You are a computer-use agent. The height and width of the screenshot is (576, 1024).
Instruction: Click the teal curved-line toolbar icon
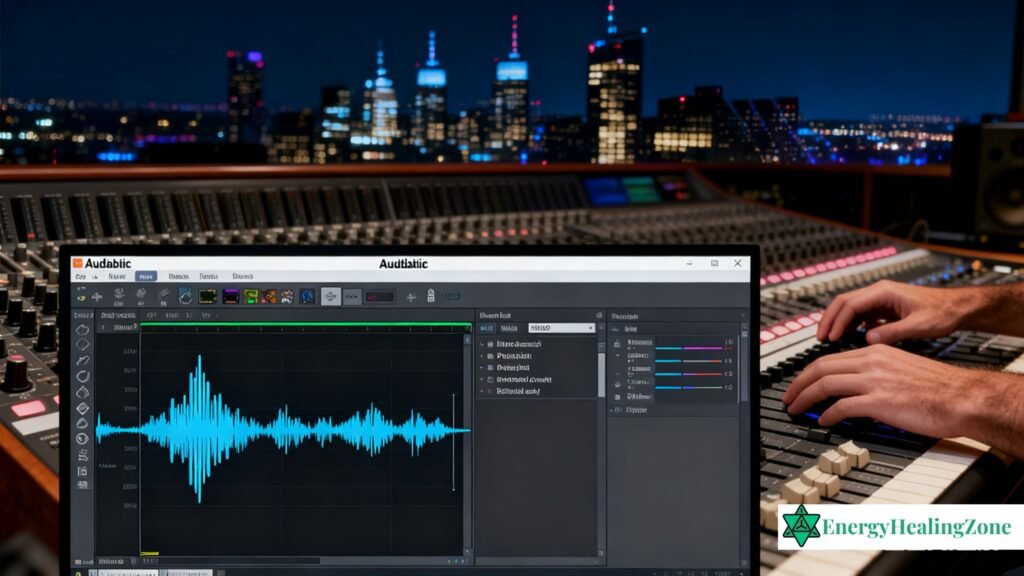point(185,296)
